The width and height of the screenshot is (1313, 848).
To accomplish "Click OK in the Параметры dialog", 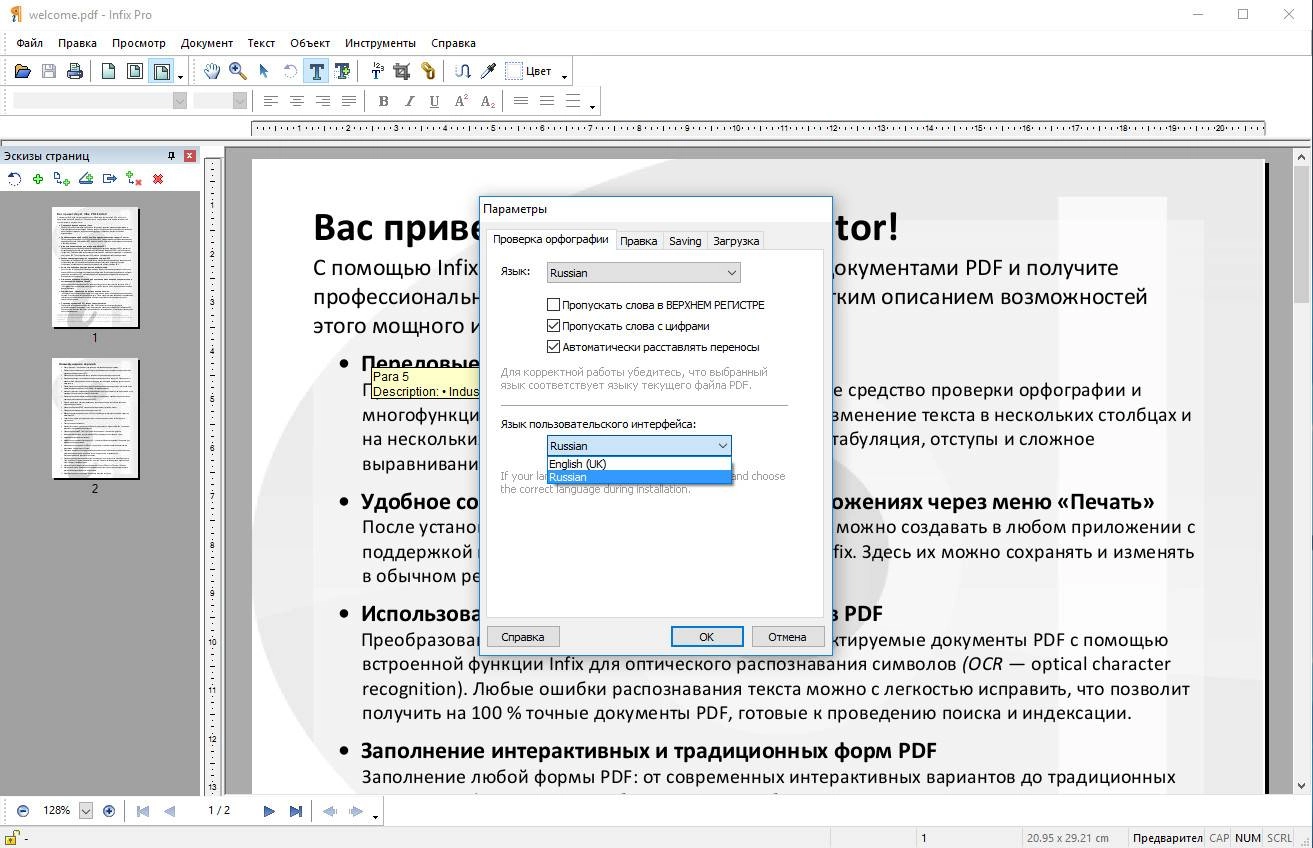I will [707, 637].
